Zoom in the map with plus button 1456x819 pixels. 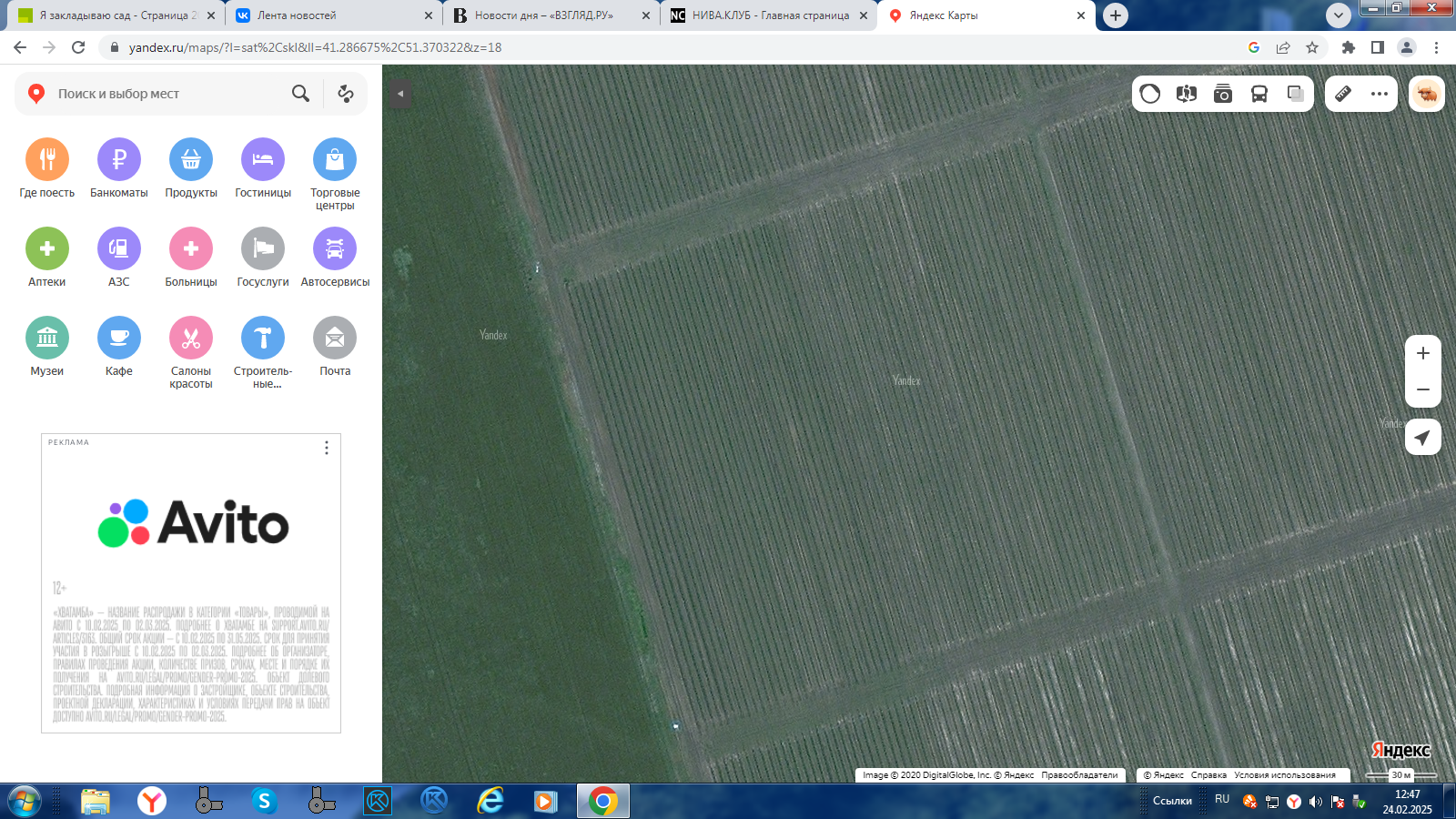point(1423,353)
